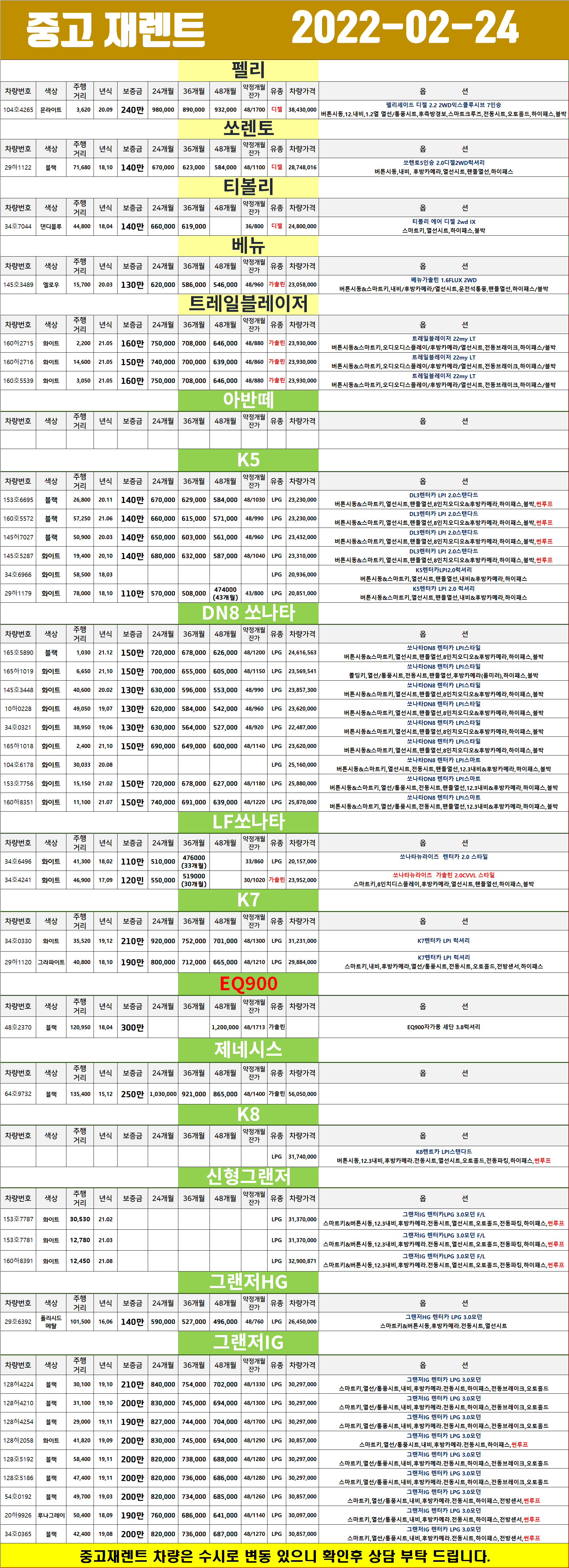Select the red 'EQ900' section heading

248,984
